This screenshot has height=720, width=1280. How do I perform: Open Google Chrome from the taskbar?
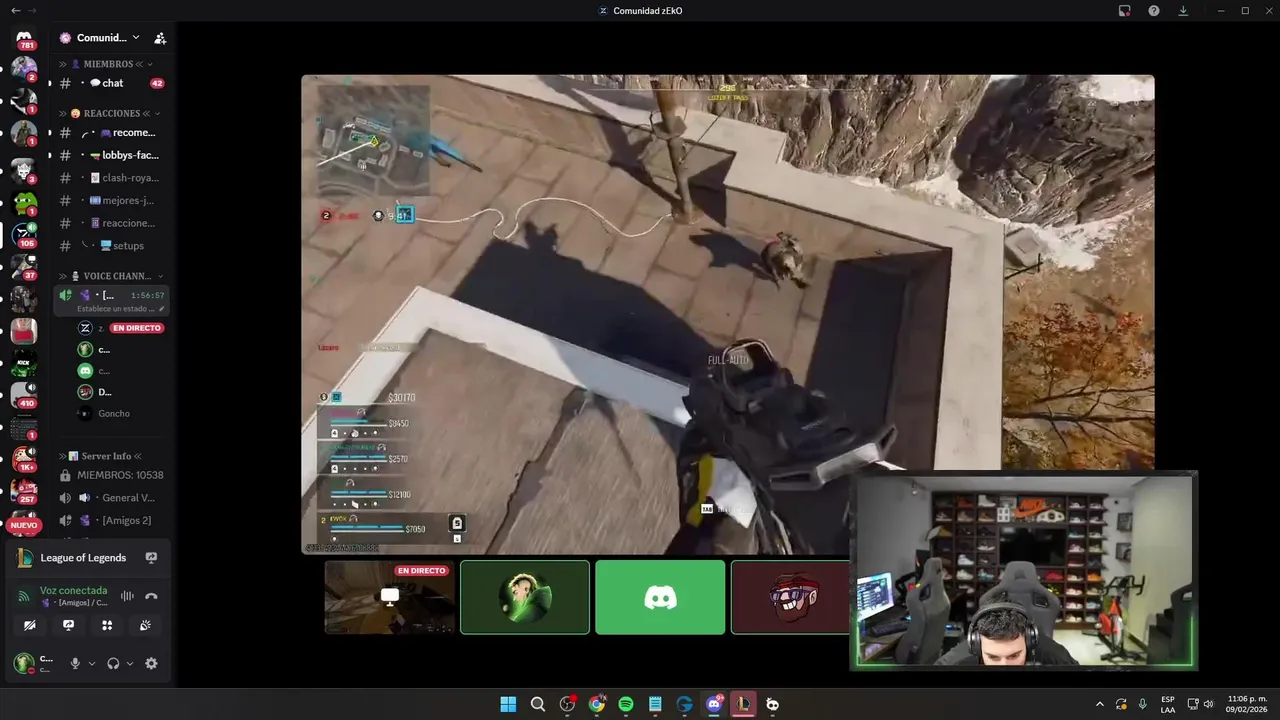[597, 704]
